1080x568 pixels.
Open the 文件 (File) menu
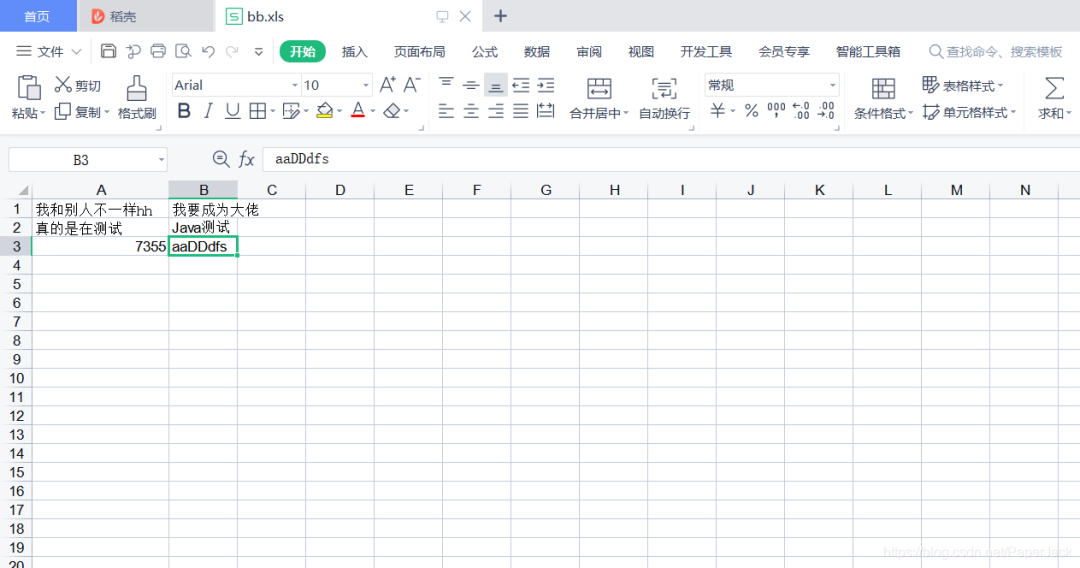coord(49,52)
